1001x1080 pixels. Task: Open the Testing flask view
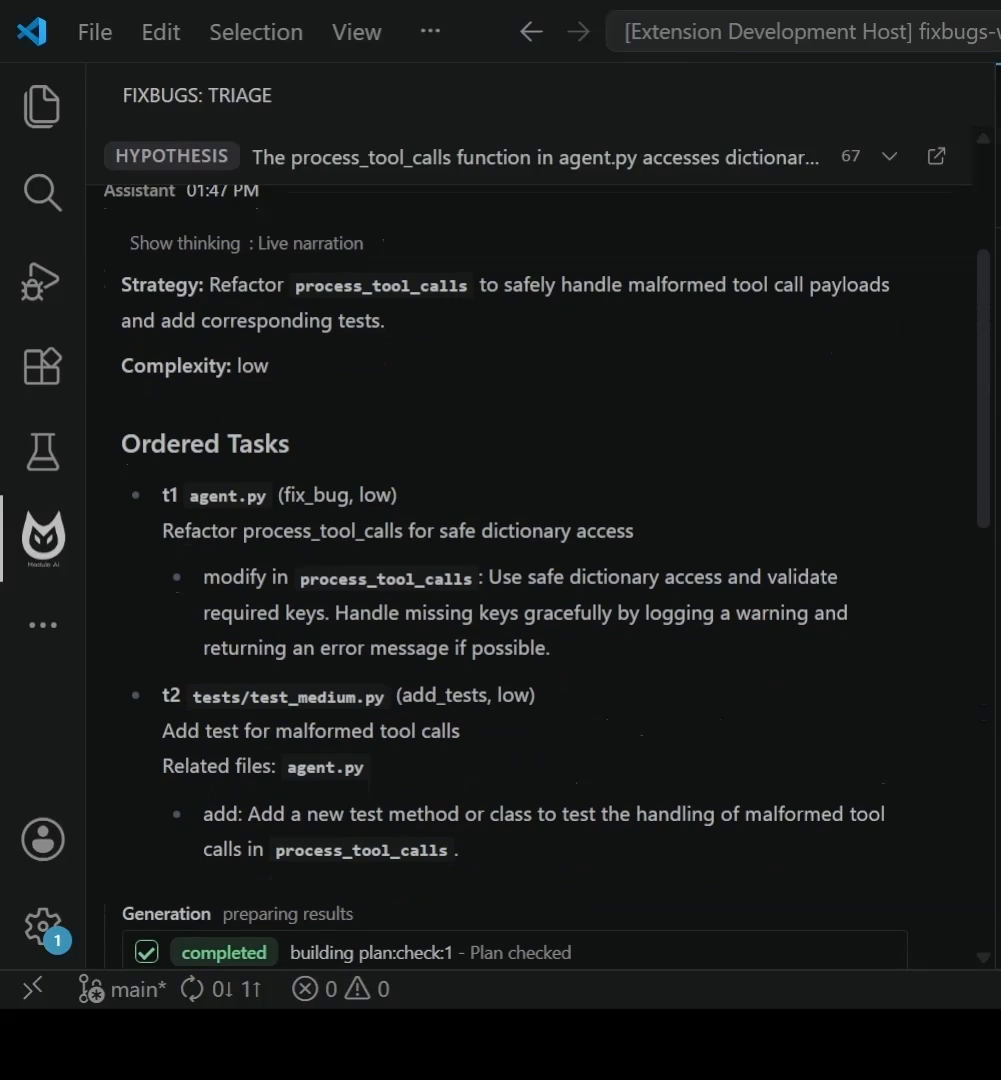pos(43,452)
